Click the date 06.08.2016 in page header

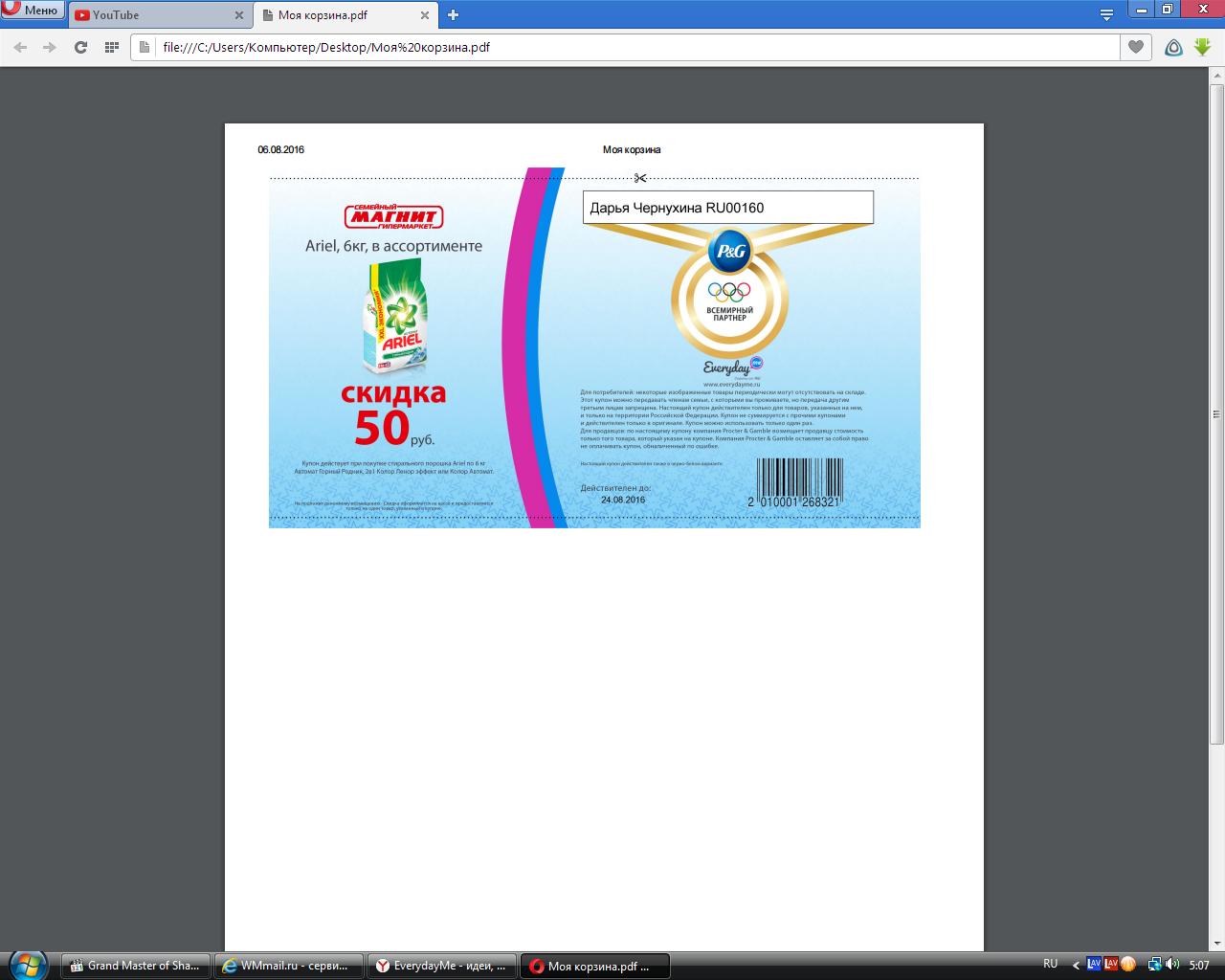pos(281,150)
